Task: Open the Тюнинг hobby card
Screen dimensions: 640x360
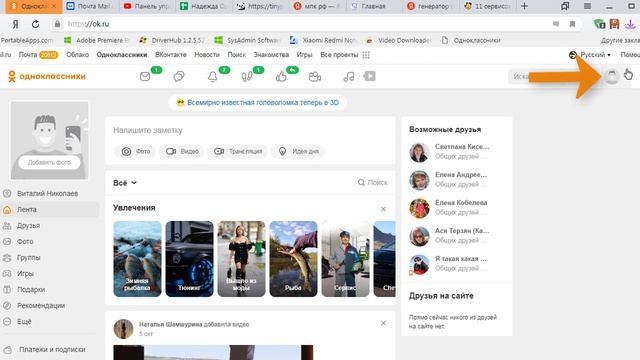Action: point(189,259)
